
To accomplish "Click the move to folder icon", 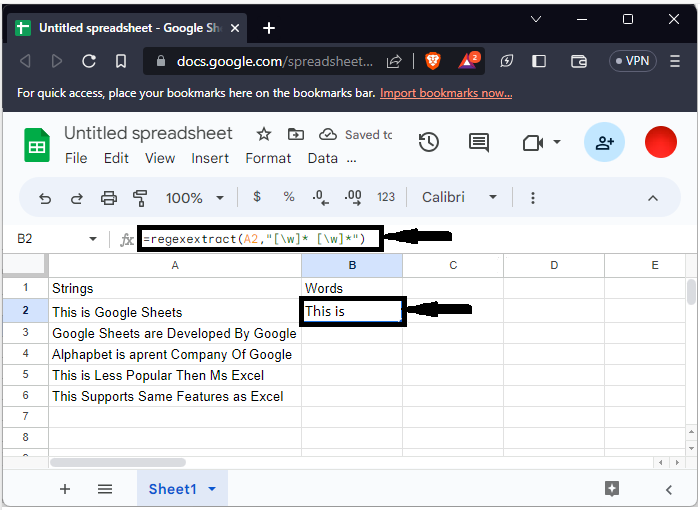I will click(x=295, y=134).
